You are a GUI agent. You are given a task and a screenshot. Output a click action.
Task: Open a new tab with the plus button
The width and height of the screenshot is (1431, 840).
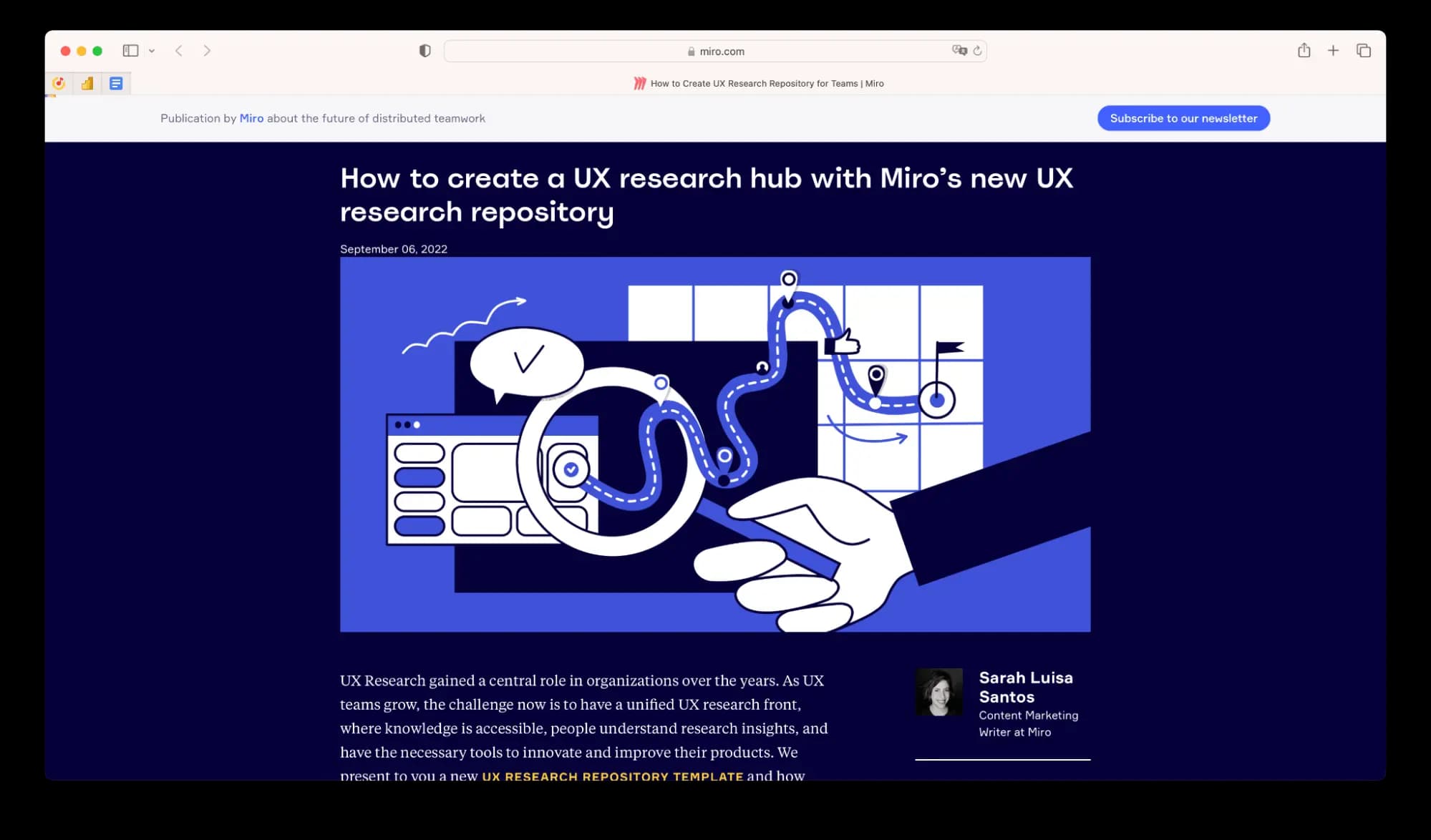[x=1334, y=51]
